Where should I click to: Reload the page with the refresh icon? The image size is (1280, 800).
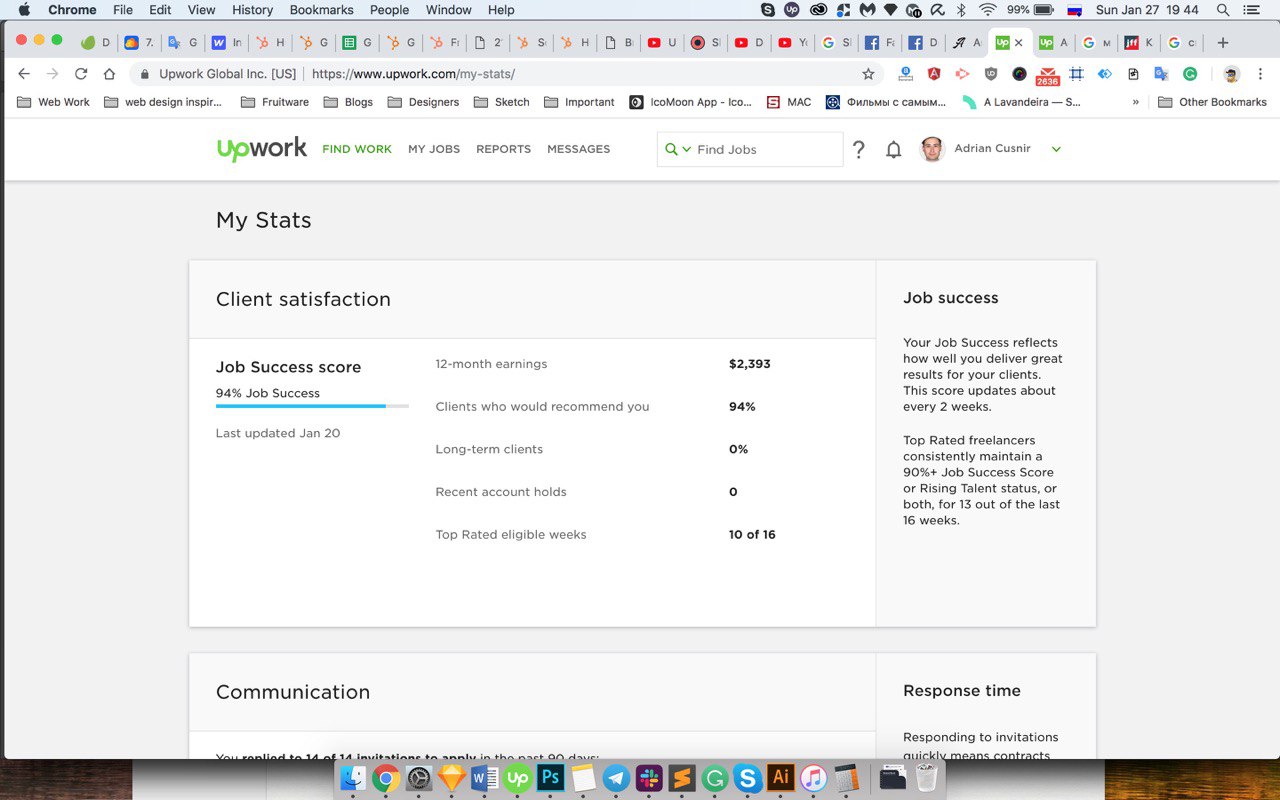(x=81, y=74)
